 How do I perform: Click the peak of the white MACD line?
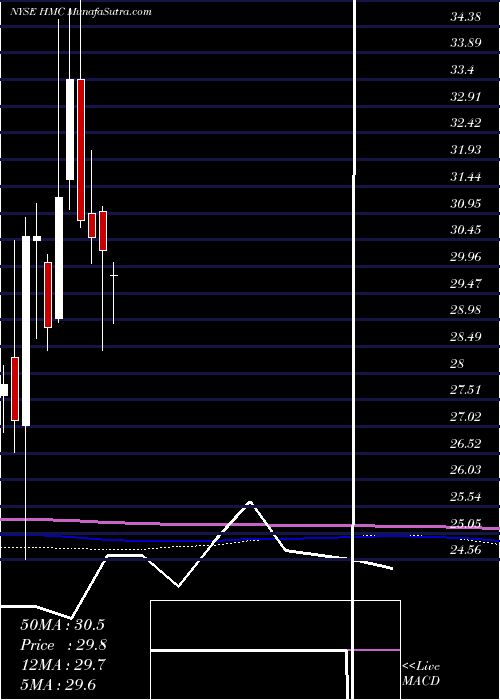tap(250, 503)
